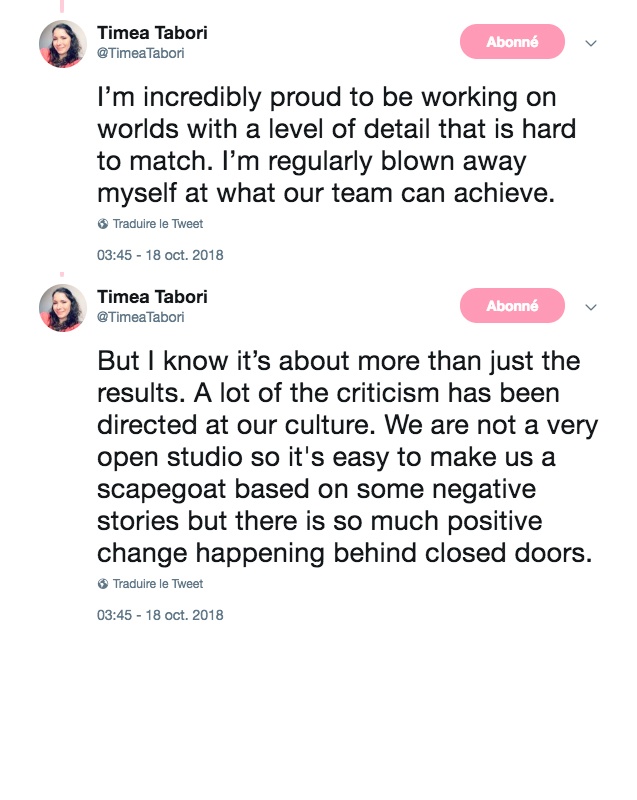Click the Timea Tabori name on the first tweet

[152, 33]
